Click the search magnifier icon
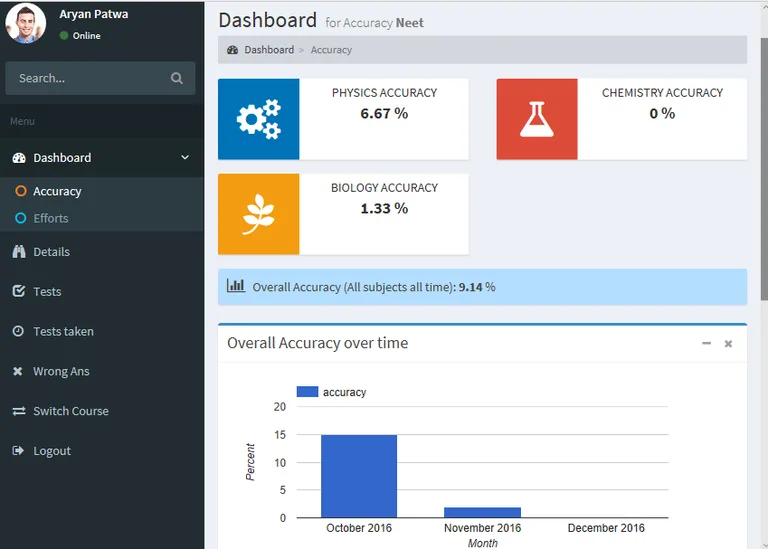 point(177,78)
